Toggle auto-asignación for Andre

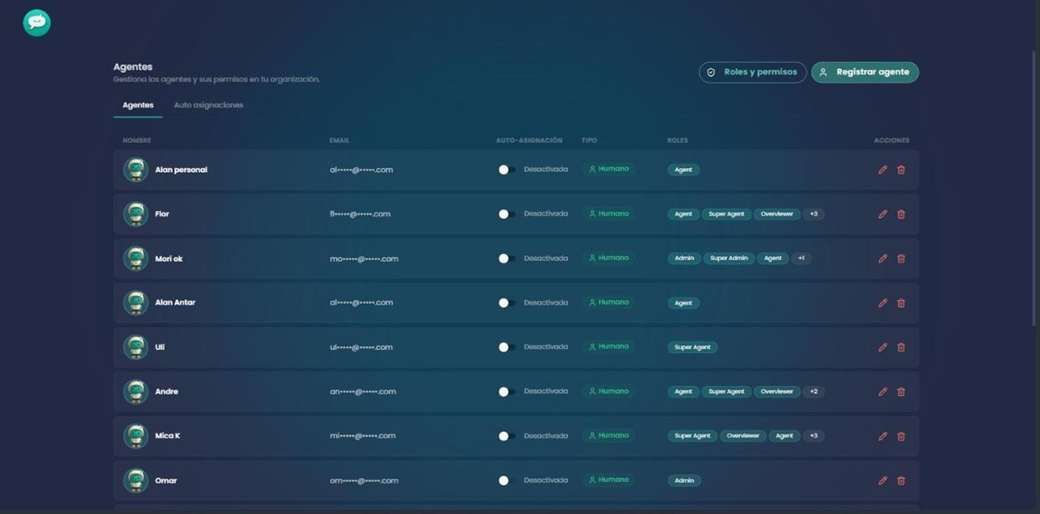507,392
